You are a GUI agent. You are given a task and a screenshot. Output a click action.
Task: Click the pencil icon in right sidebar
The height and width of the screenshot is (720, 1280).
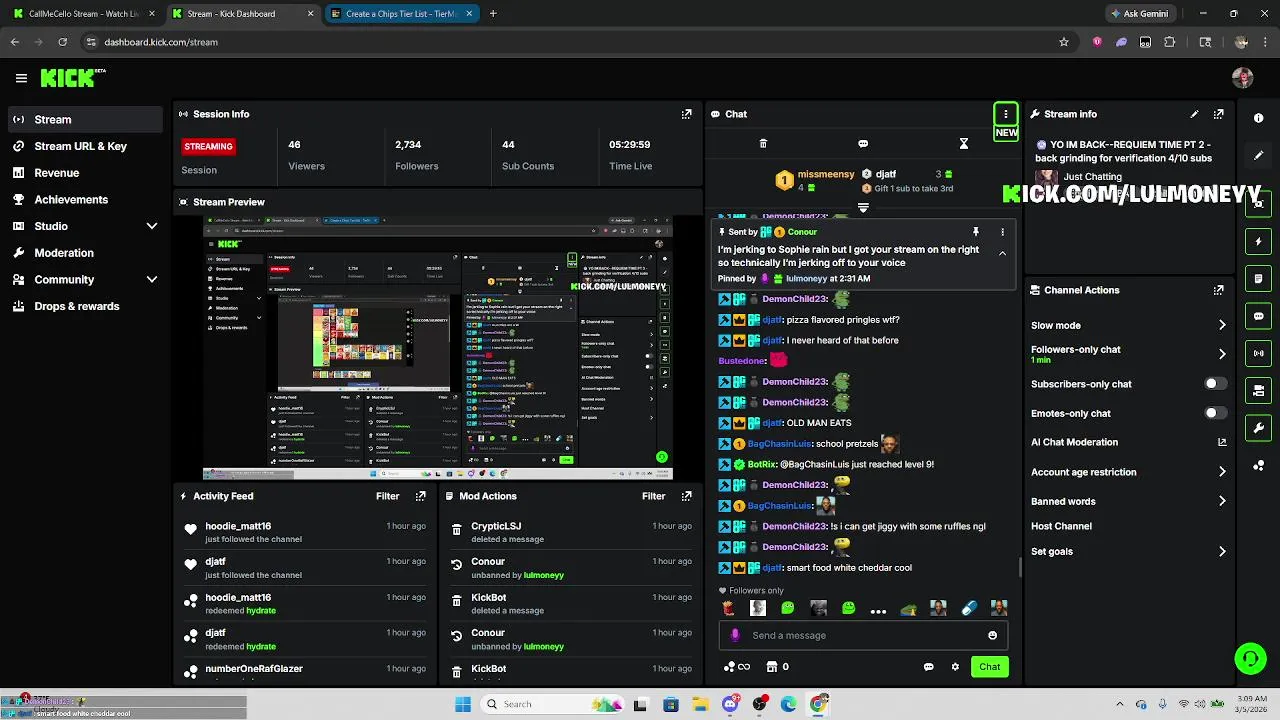(x=1259, y=155)
